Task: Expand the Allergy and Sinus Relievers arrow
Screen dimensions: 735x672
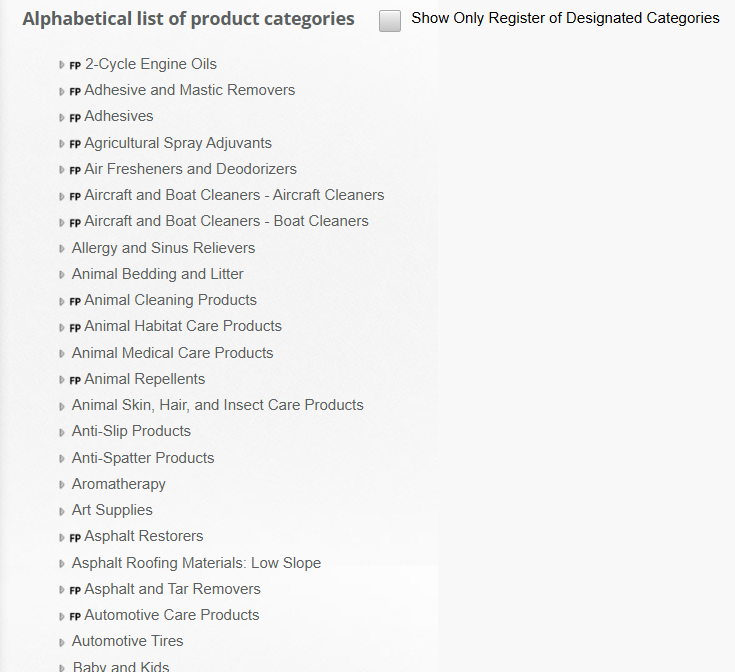Action: [x=62, y=249]
